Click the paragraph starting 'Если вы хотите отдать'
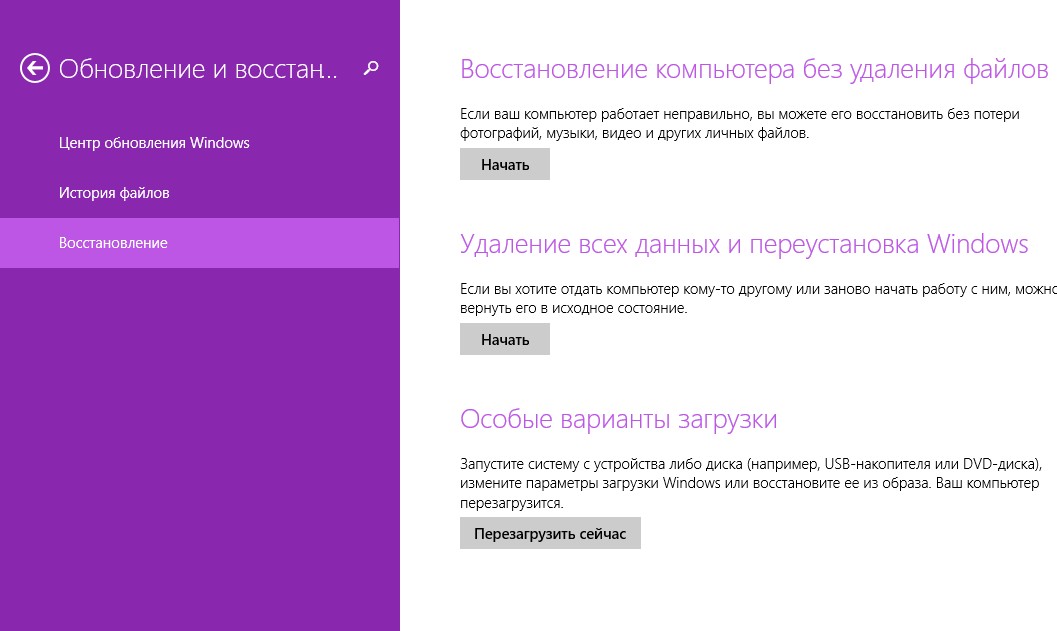This screenshot has height=631, width=1057. (x=758, y=299)
